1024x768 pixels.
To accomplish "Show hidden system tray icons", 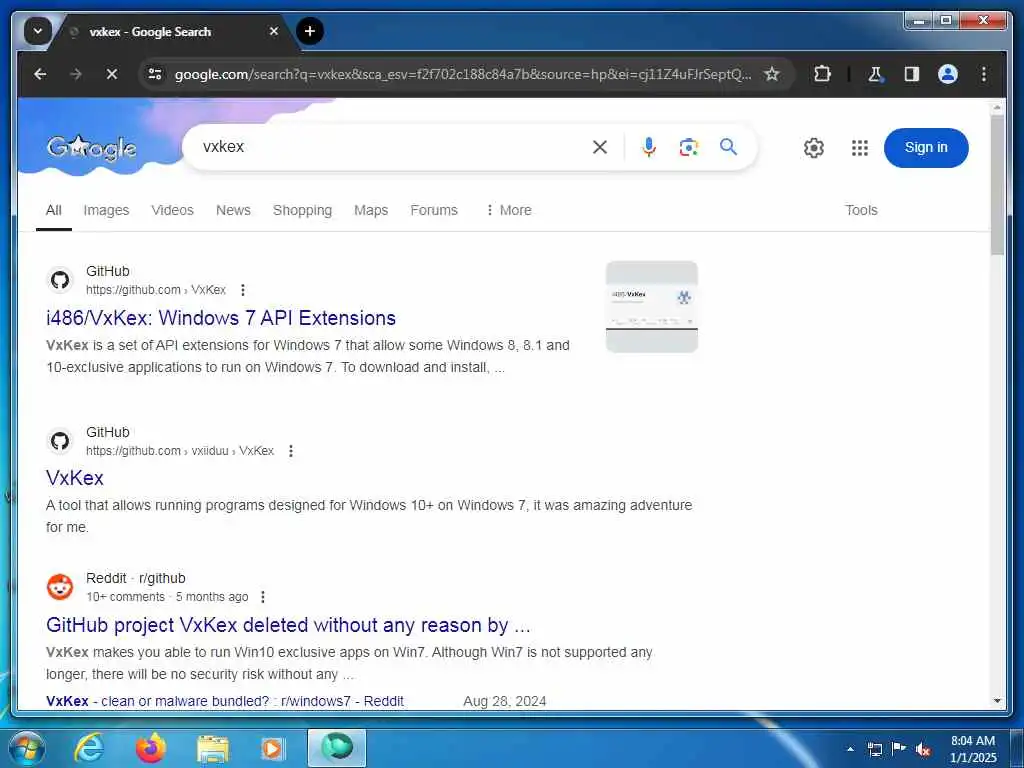I will (850, 749).
